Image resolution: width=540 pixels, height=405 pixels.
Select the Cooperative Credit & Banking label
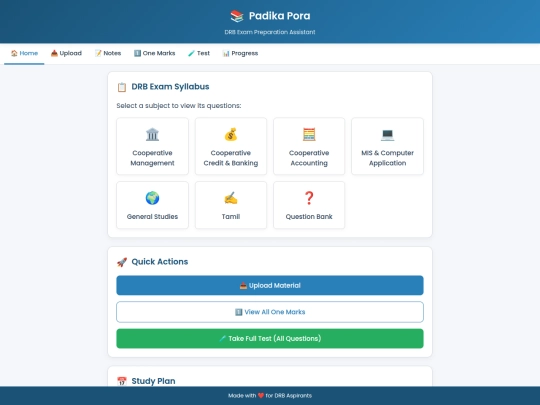coord(231,158)
